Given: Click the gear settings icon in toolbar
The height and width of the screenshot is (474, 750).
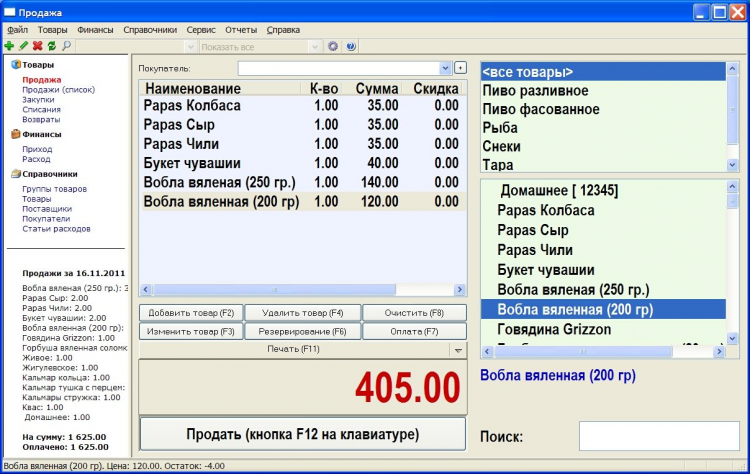Looking at the screenshot, I should 333,46.
